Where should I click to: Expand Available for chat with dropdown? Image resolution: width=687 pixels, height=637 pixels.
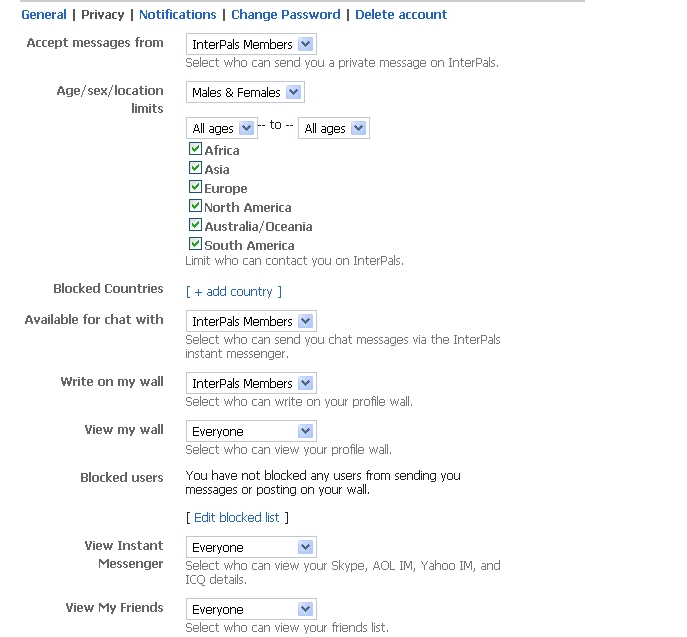click(x=251, y=321)
